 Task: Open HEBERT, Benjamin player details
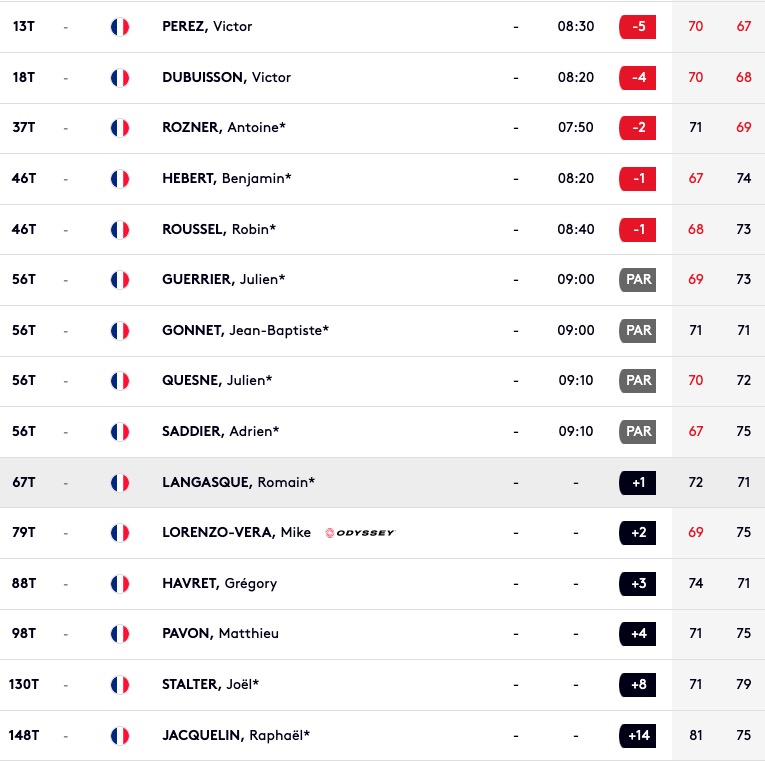(x=226, y=179)
